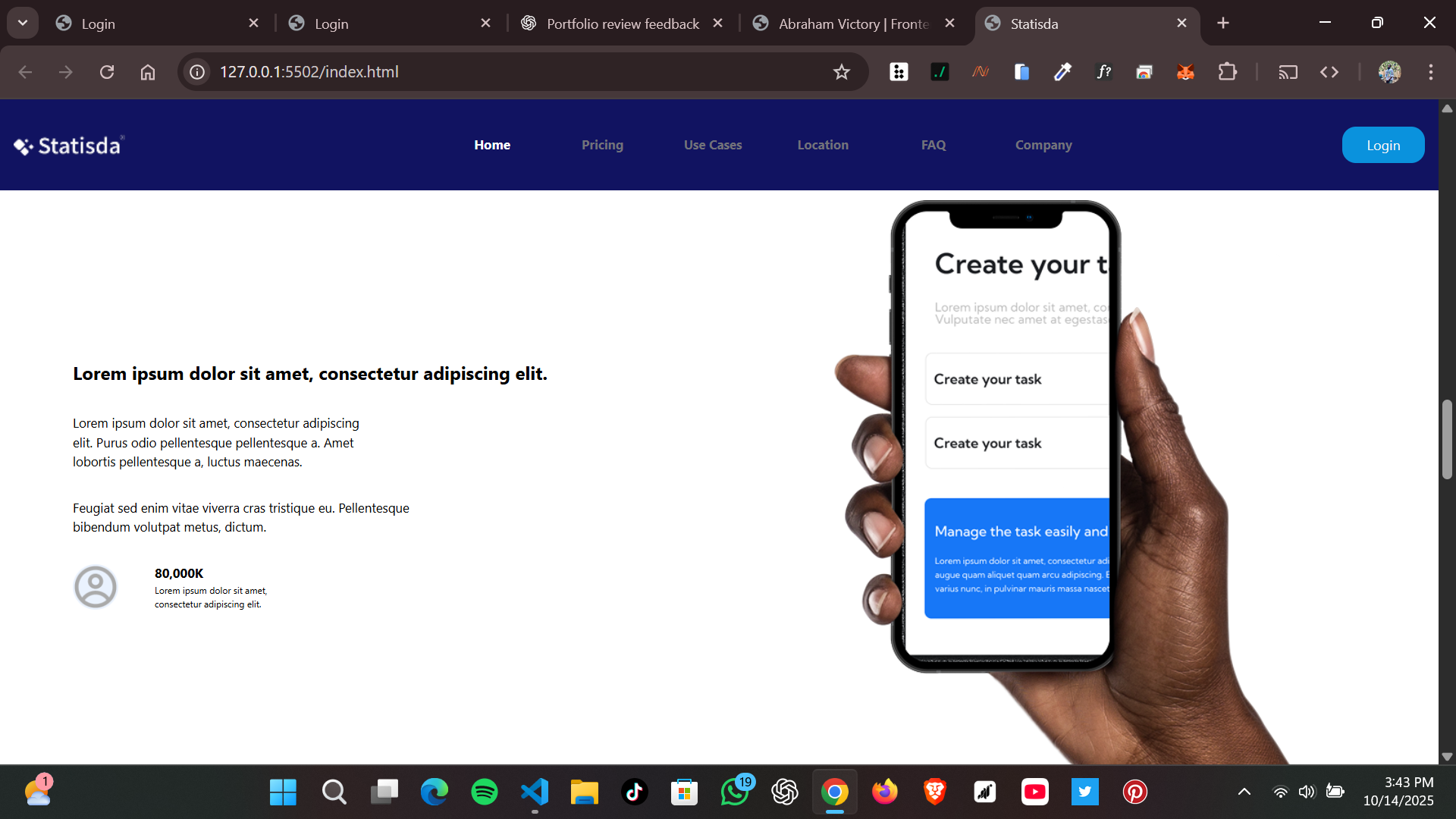Switch to Abraham Victory tab
Viewport: 1456px width, 819px height.
pos(855,24)
